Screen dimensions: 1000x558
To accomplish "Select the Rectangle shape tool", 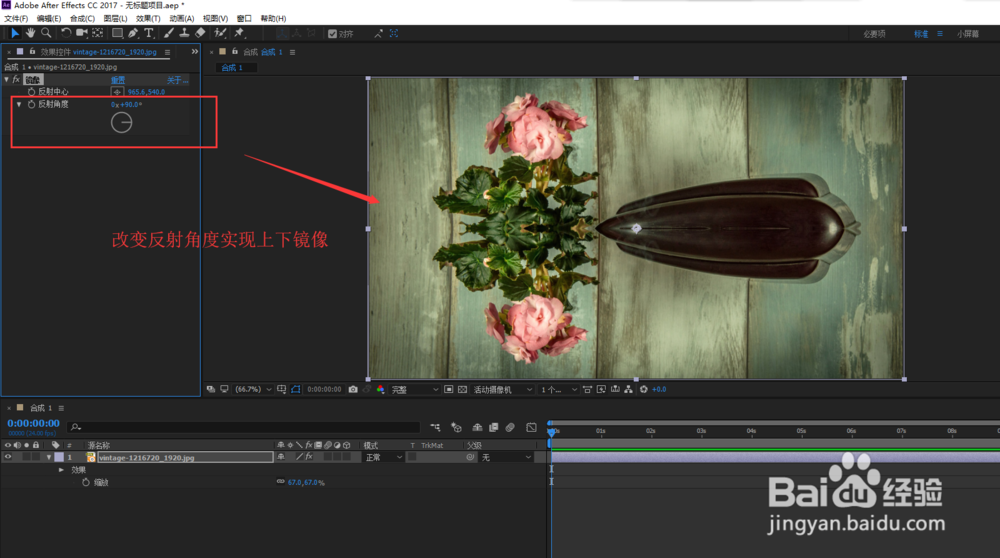I will pyautogui.click(x=117, y=33).
